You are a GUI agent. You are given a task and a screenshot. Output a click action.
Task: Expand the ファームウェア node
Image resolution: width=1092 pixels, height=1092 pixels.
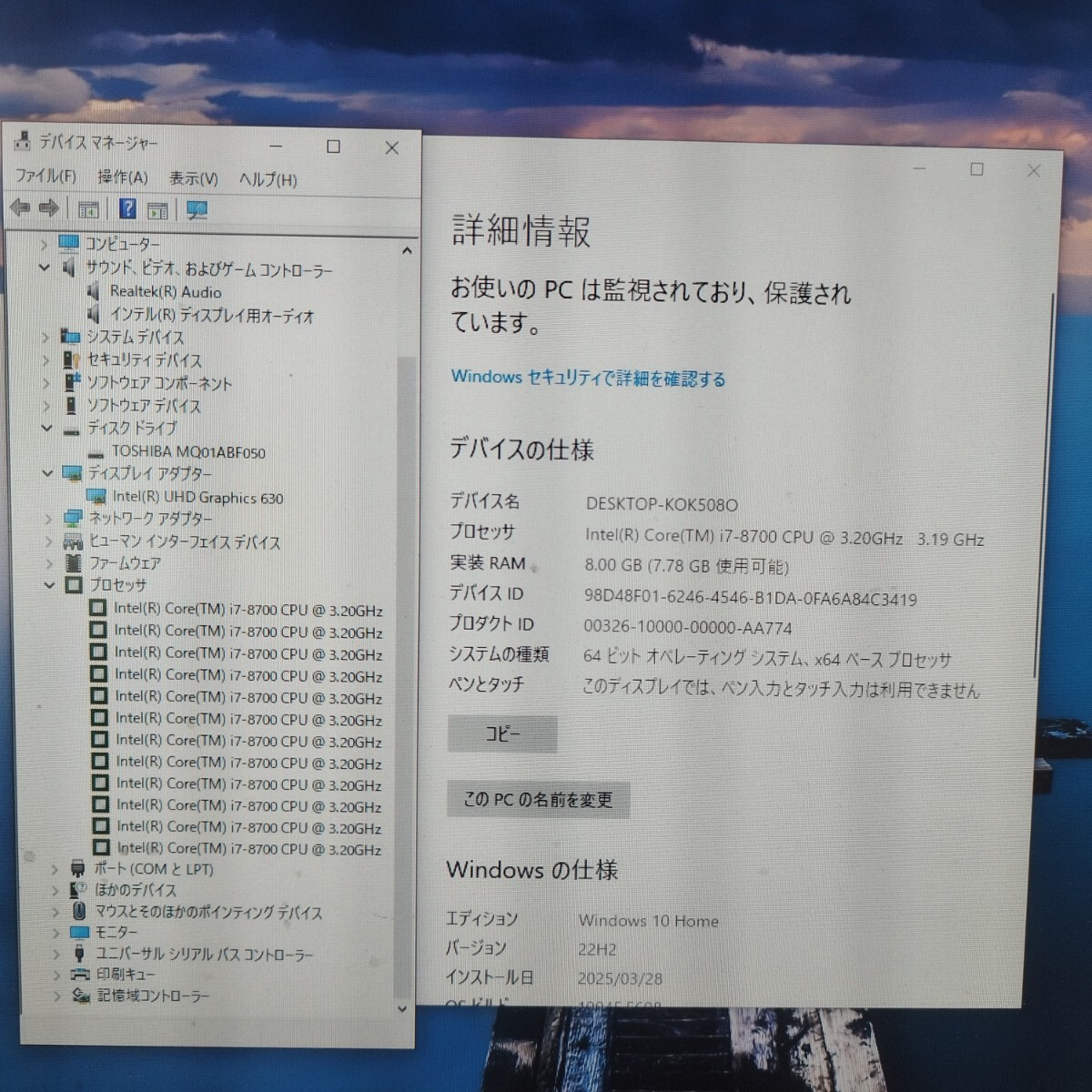[x=49, y=564]
